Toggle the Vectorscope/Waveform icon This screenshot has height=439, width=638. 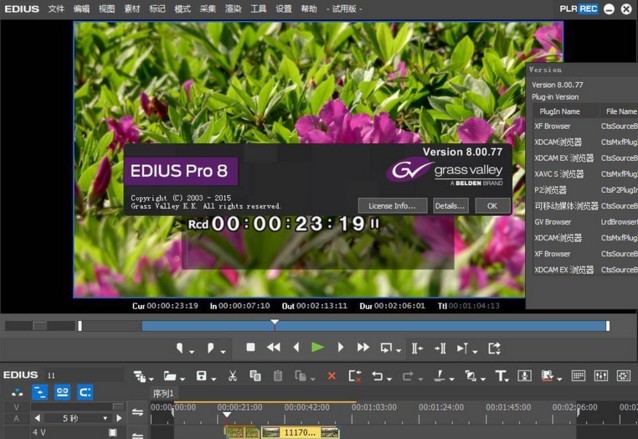623,376
